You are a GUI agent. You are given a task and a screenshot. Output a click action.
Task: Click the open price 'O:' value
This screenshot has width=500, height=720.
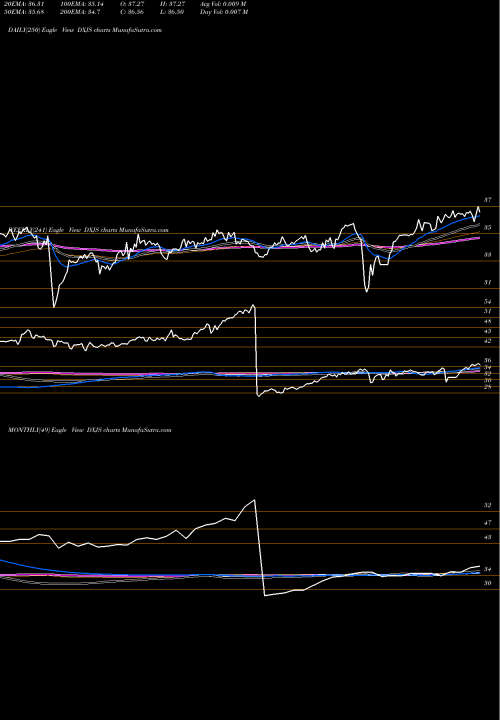(x=131, y=4)
